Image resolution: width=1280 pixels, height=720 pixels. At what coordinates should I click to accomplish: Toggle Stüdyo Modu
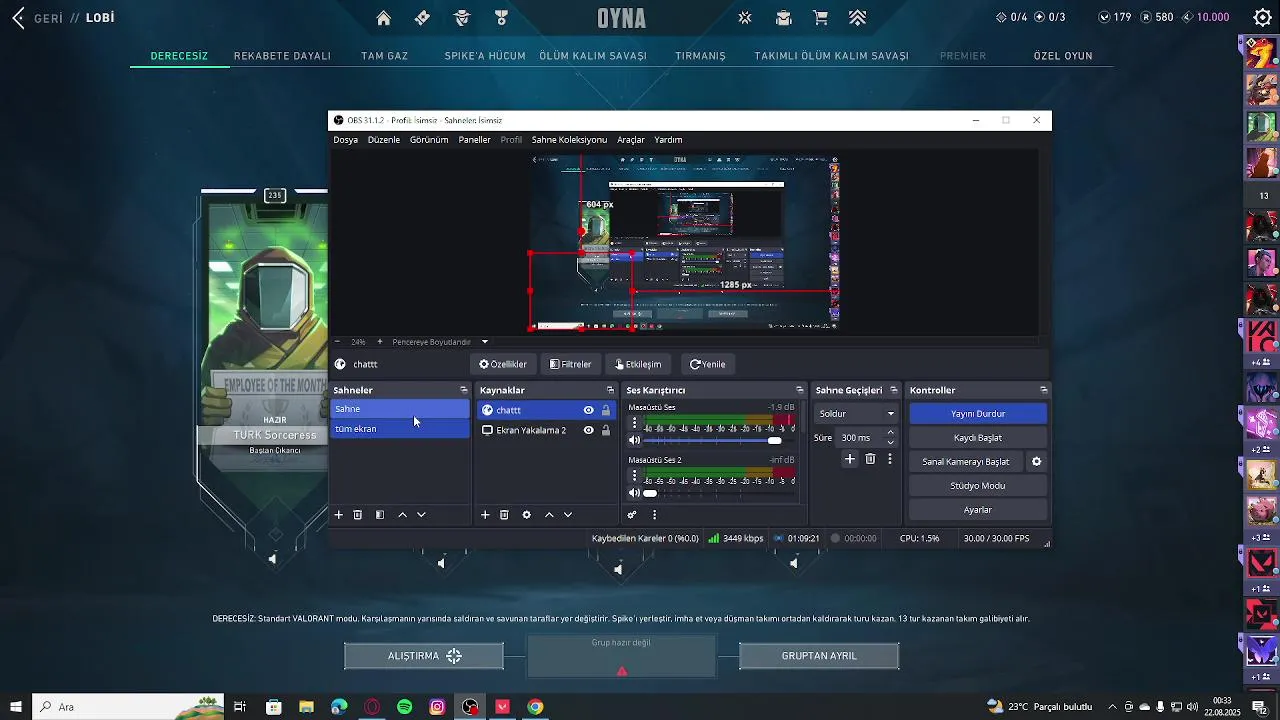pos(978,486)
